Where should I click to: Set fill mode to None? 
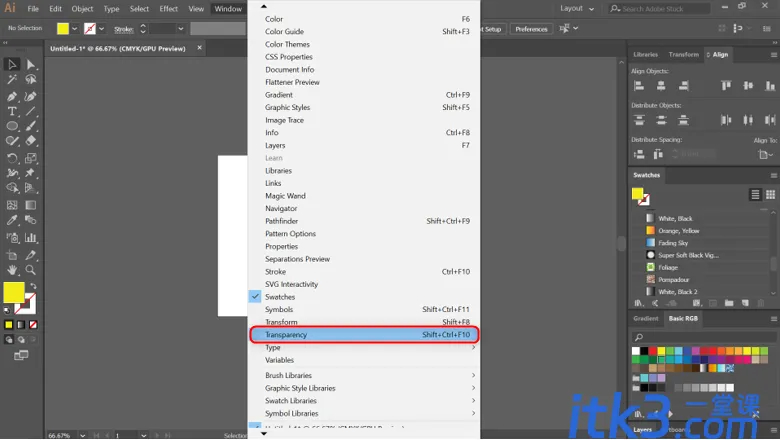[33, 325]
